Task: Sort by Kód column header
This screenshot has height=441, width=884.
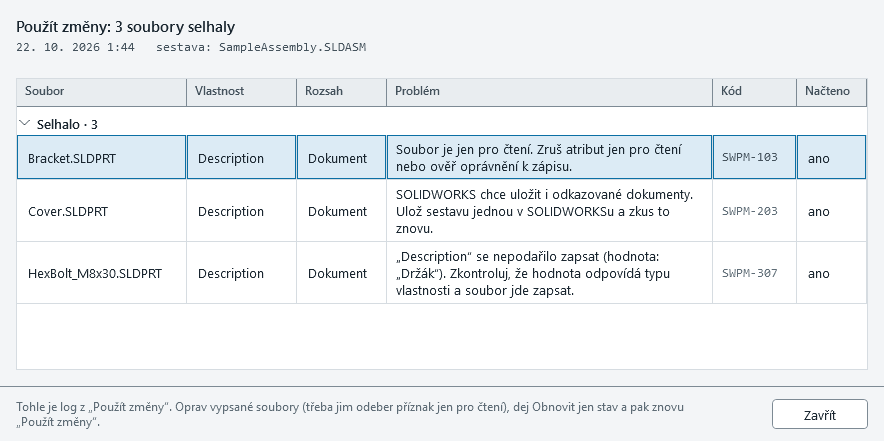Action: [x=754, y=91]
